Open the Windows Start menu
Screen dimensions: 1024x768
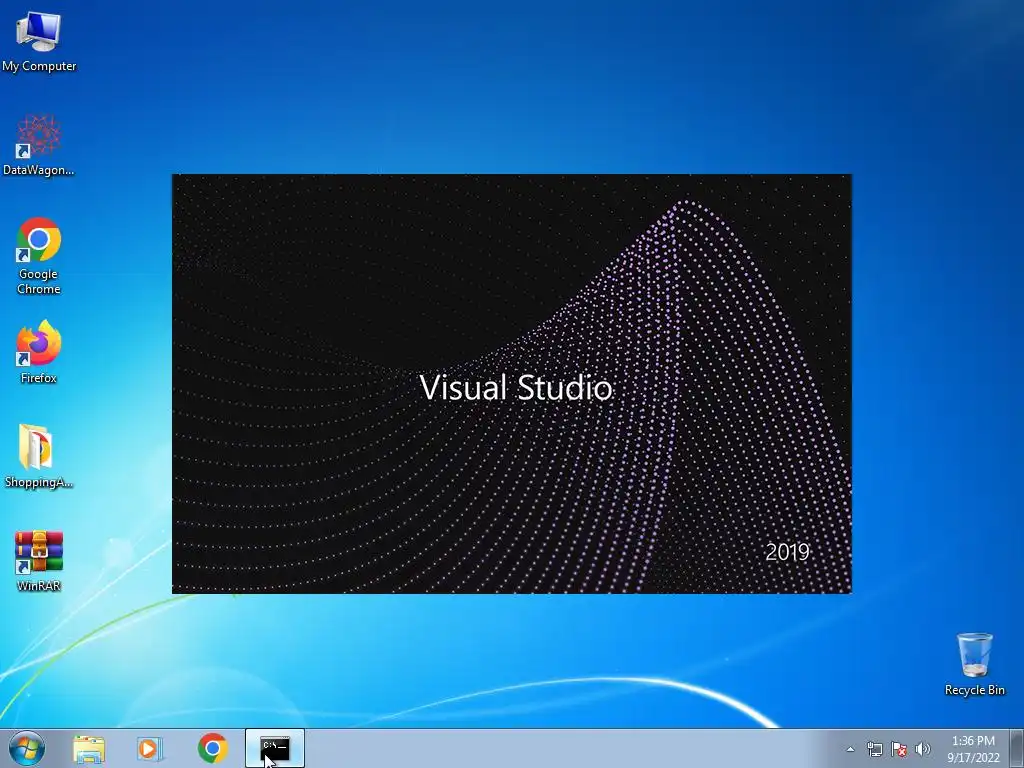27,748
